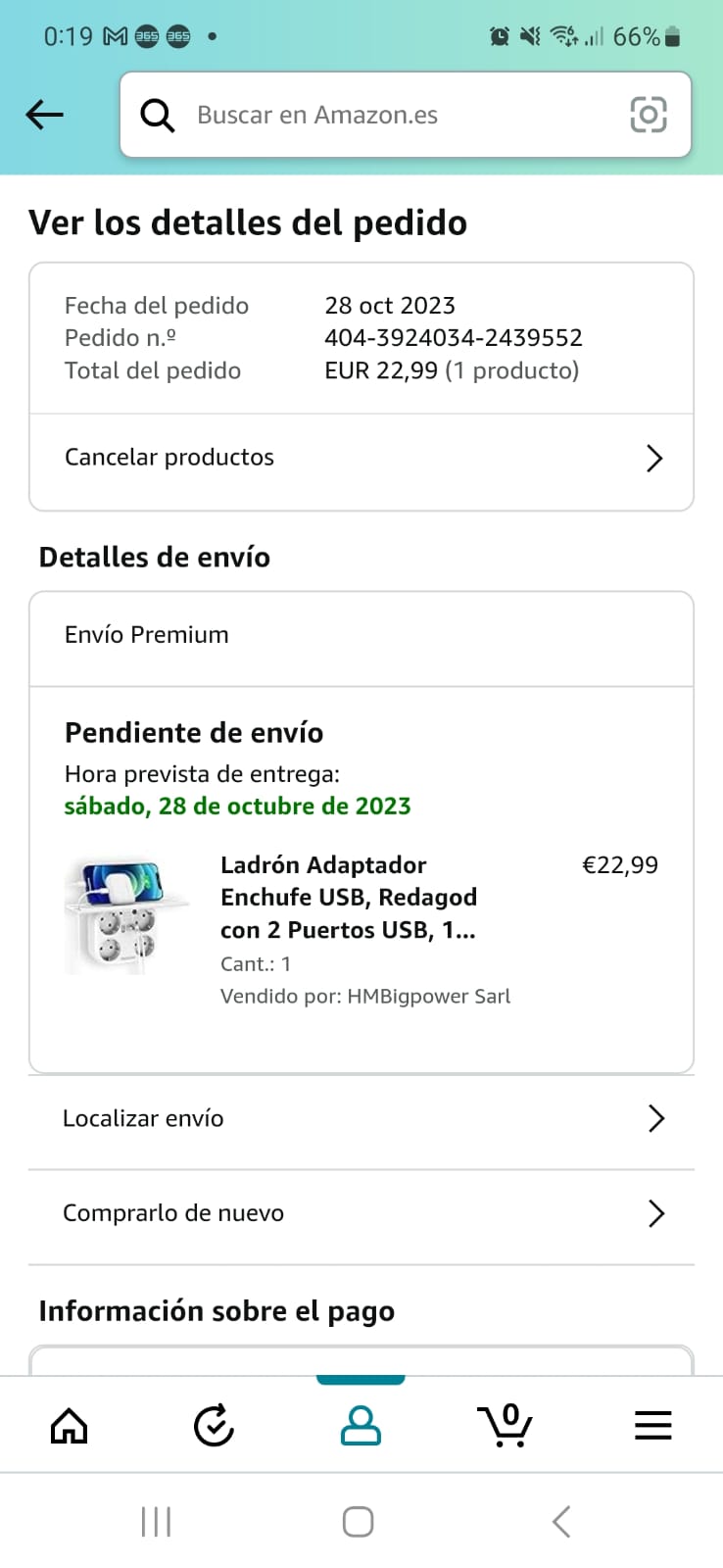Expand the Localizar envío chevron

click(x=655, y=1118)
